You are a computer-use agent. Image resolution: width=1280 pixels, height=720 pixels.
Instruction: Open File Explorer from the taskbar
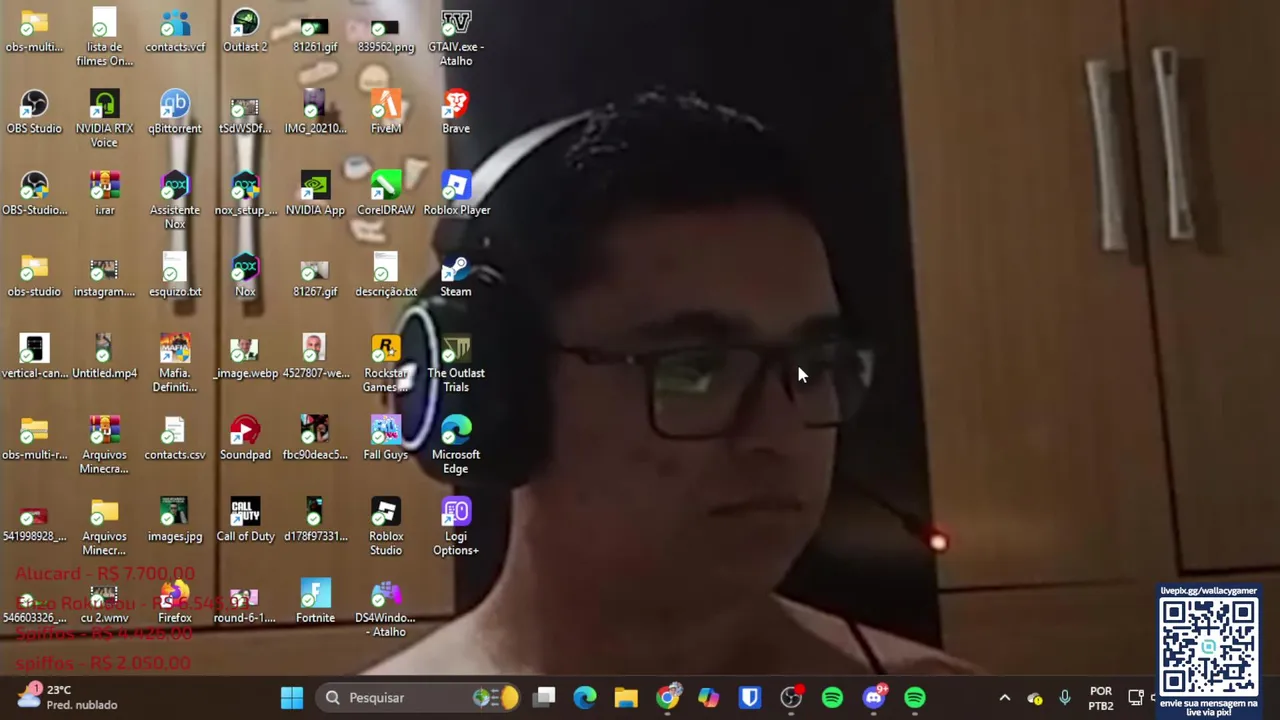(626, 697)
